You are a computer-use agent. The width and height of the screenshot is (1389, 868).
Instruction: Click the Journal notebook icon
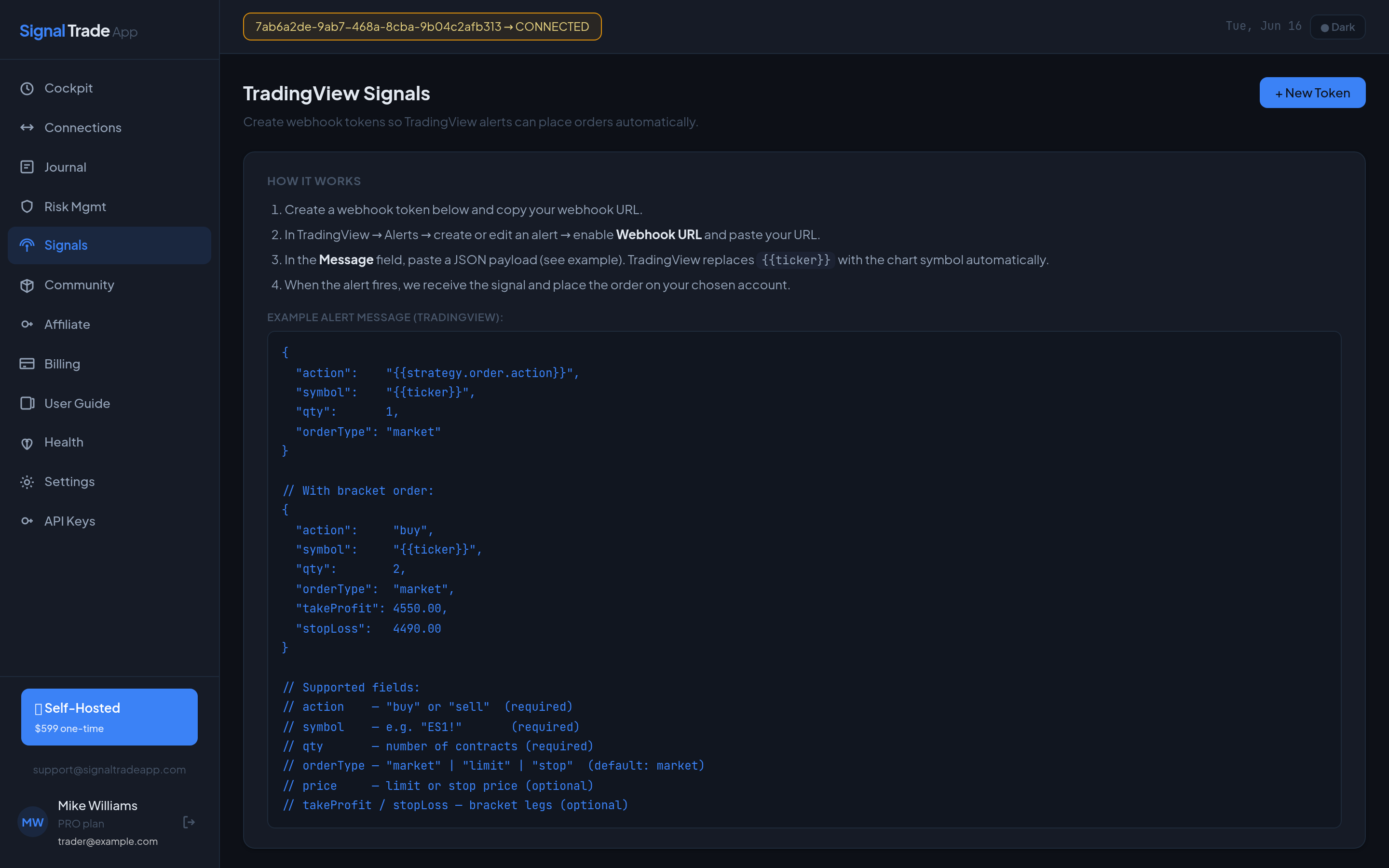pos(27,167)
